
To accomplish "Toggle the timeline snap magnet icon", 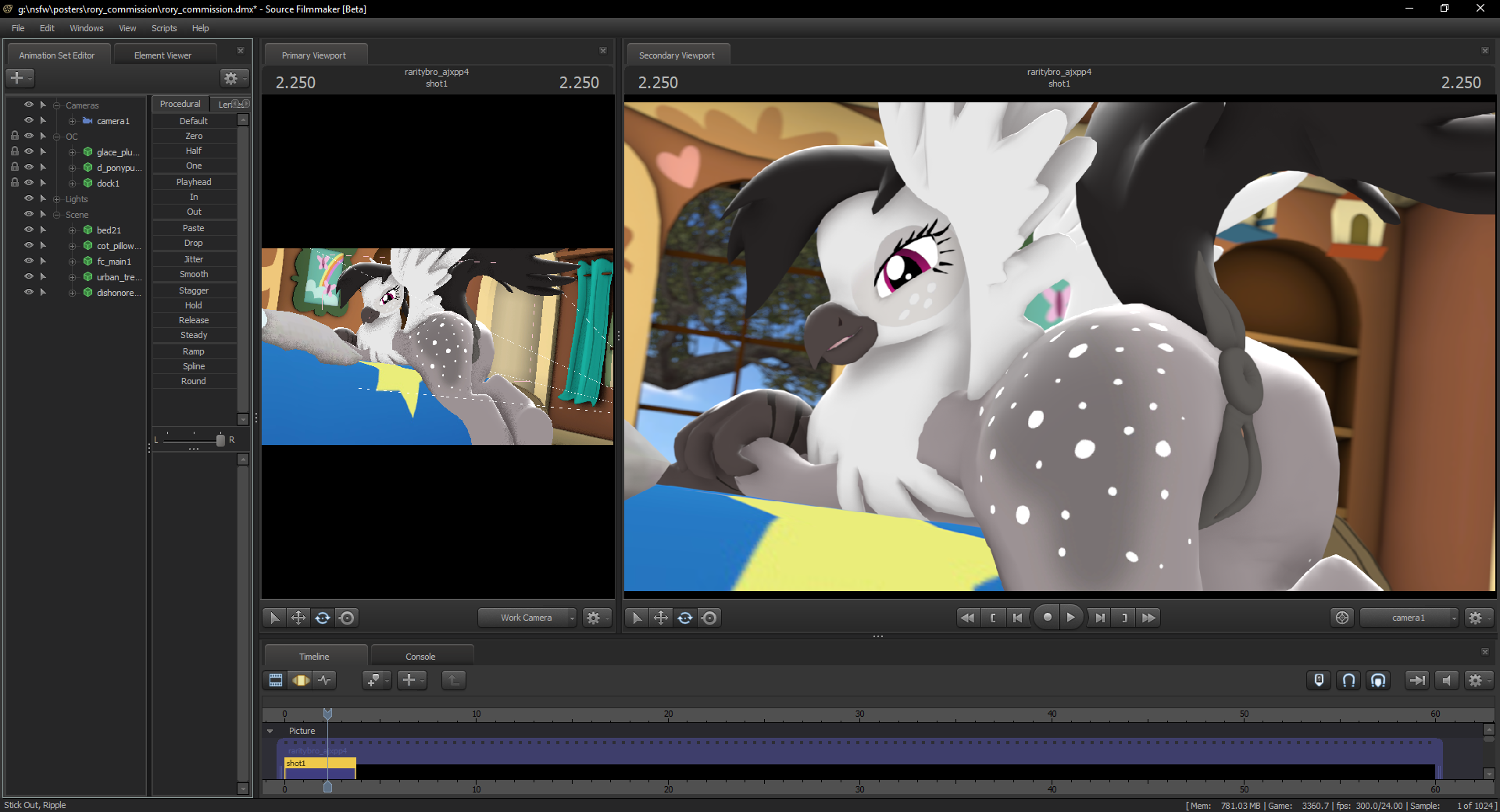I will tap(1348, 680).
